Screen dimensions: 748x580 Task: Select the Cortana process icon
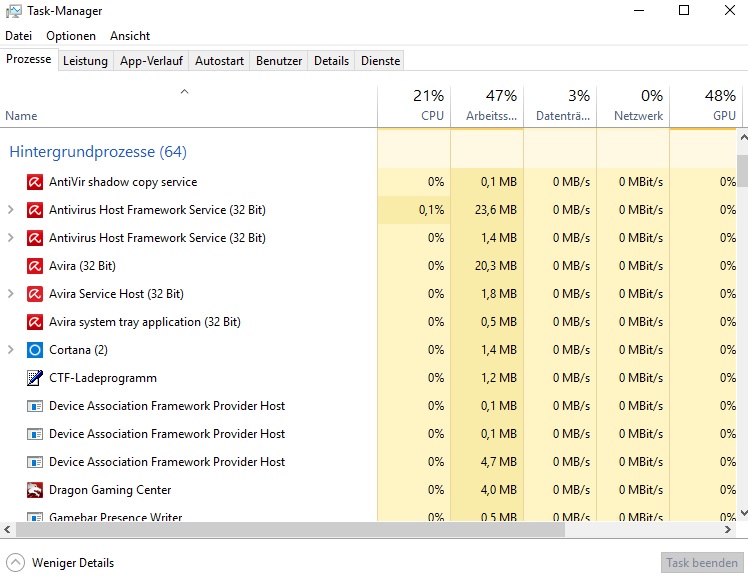click(x=34, y=350)
